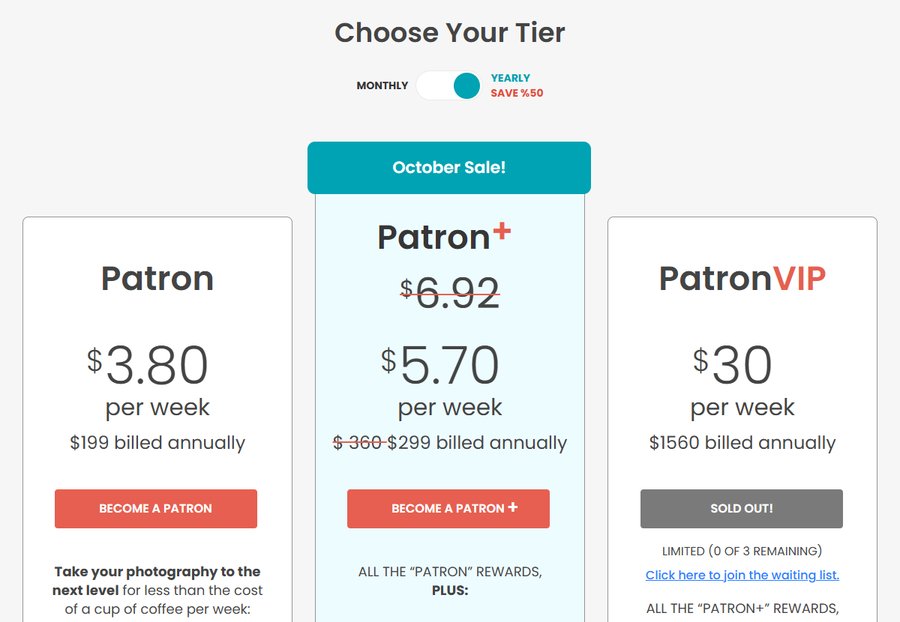Click the $299 billed annually text
This screenshot has height=622, width=900.
(x=477, y=442)
